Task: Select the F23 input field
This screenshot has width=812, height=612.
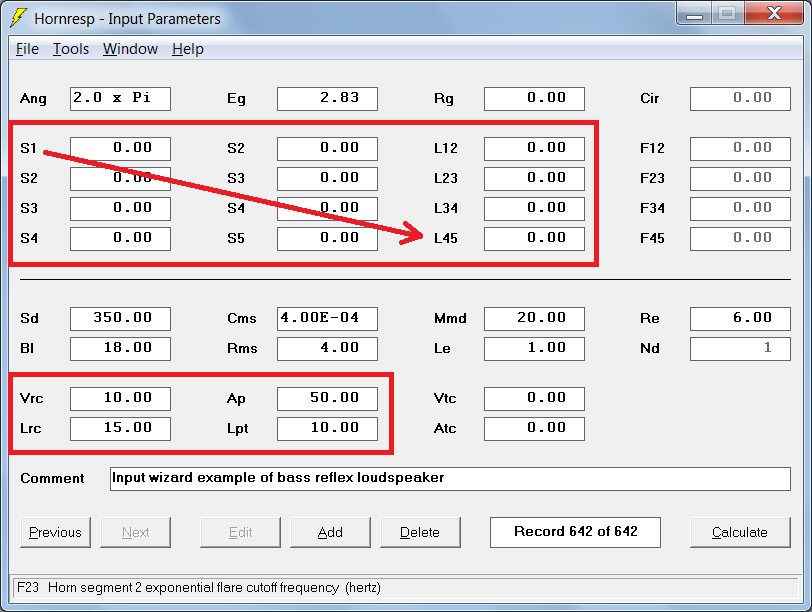Action: coord(741,179)
